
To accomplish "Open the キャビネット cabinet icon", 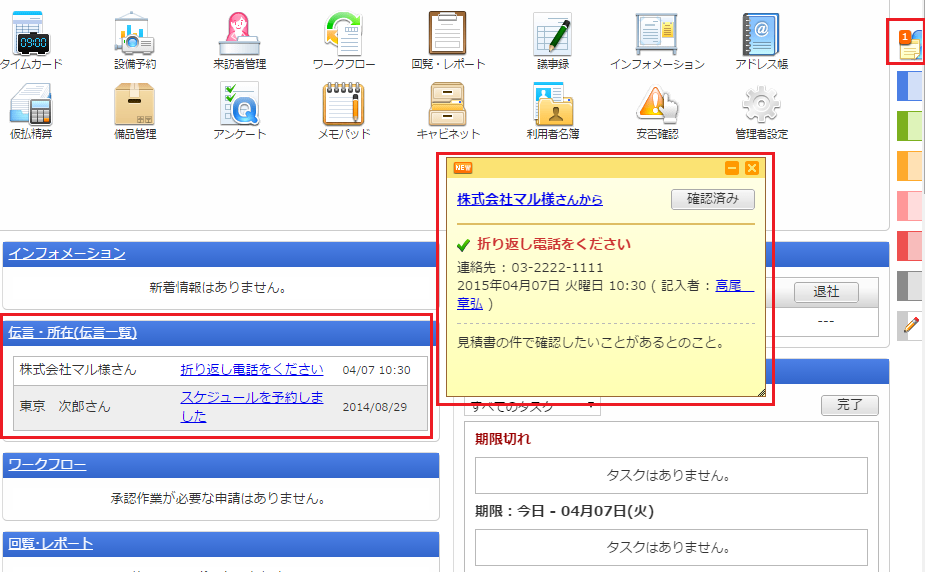I will pos(447,106).
